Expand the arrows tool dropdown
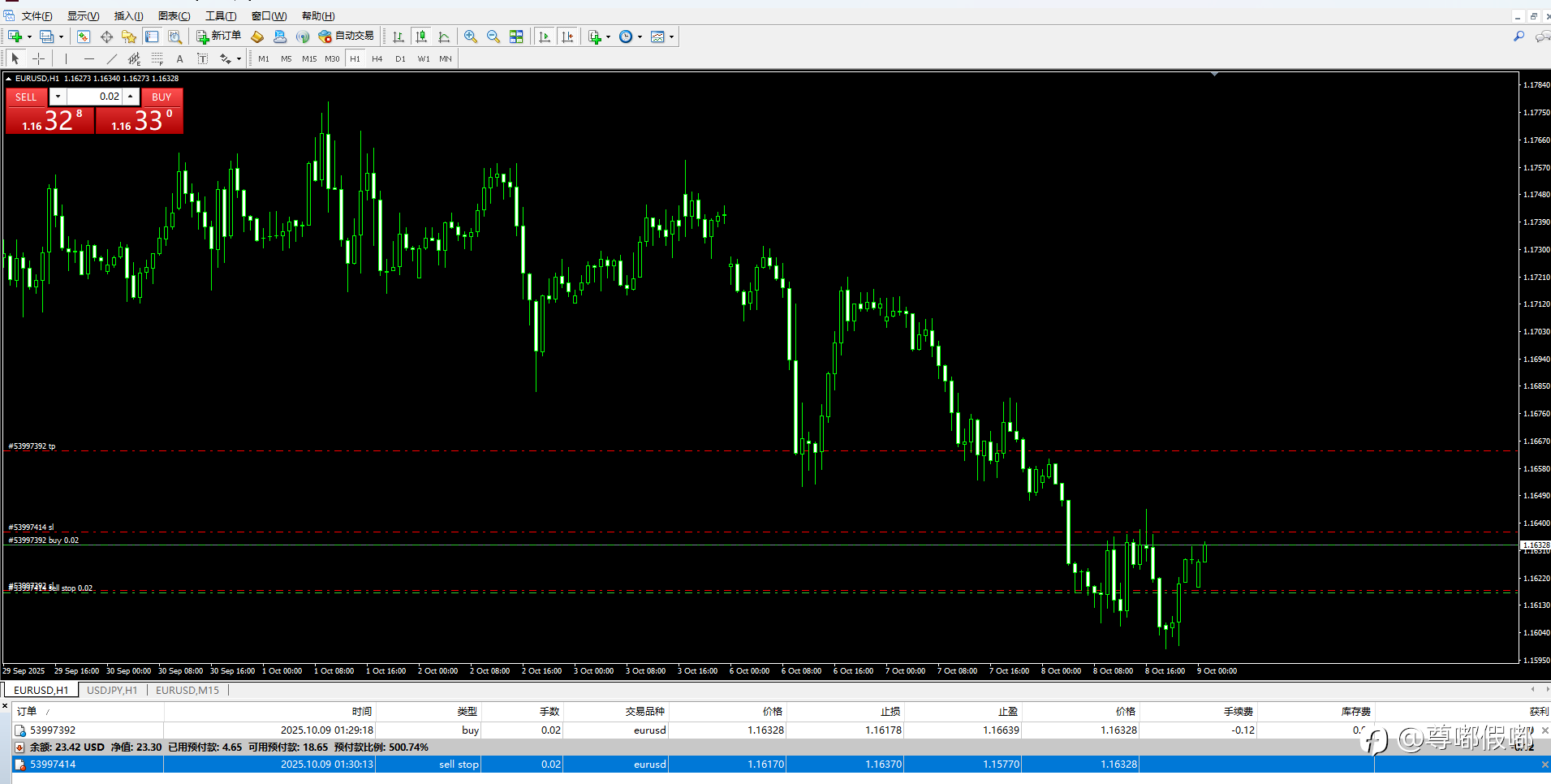Screen dimensions: 1551x784 (x=239, y=58)
